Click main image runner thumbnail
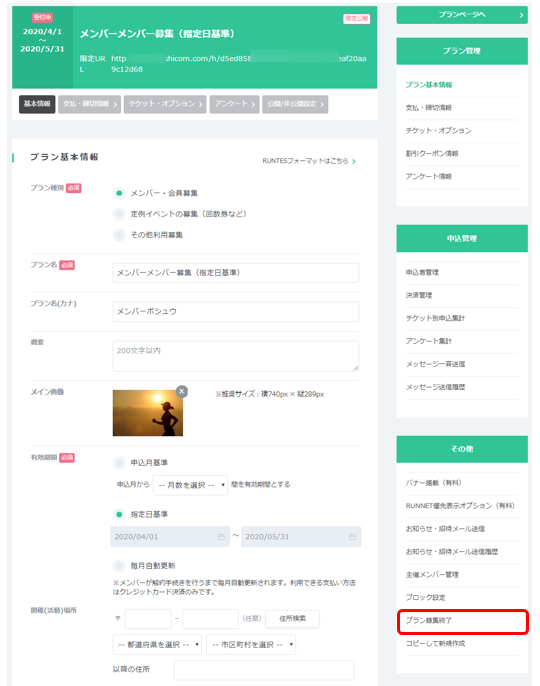This screenshot has height=686, width=540. tap(148, 413)
